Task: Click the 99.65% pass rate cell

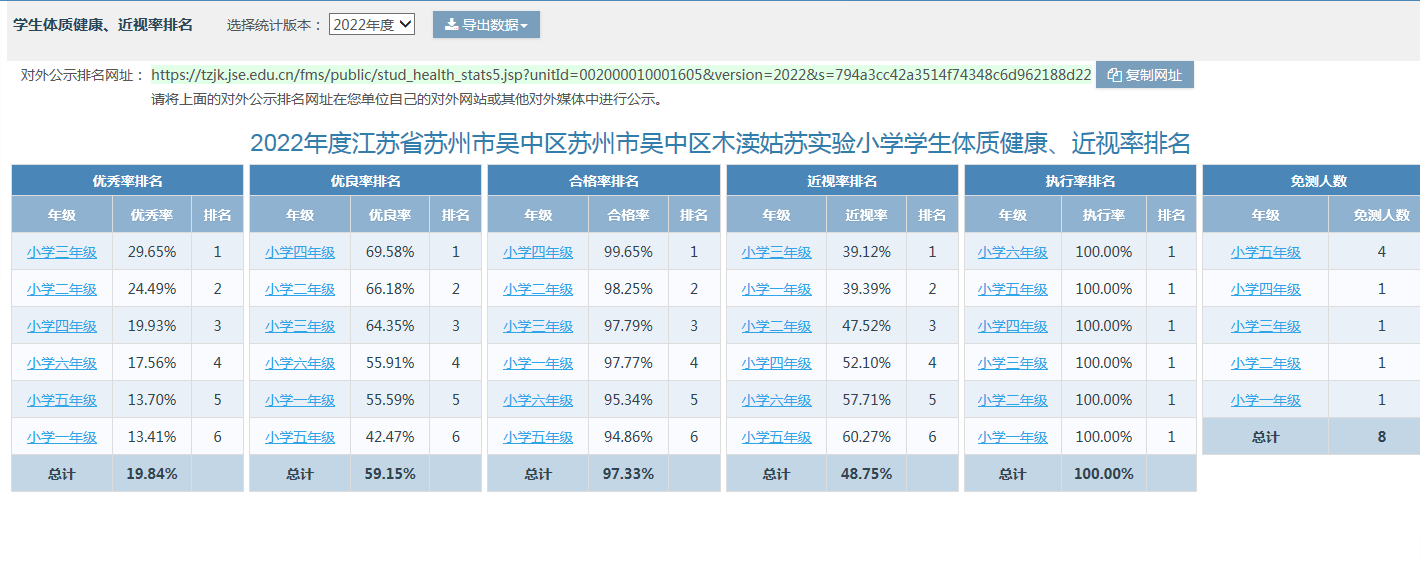Action: (x=628, y=252)
